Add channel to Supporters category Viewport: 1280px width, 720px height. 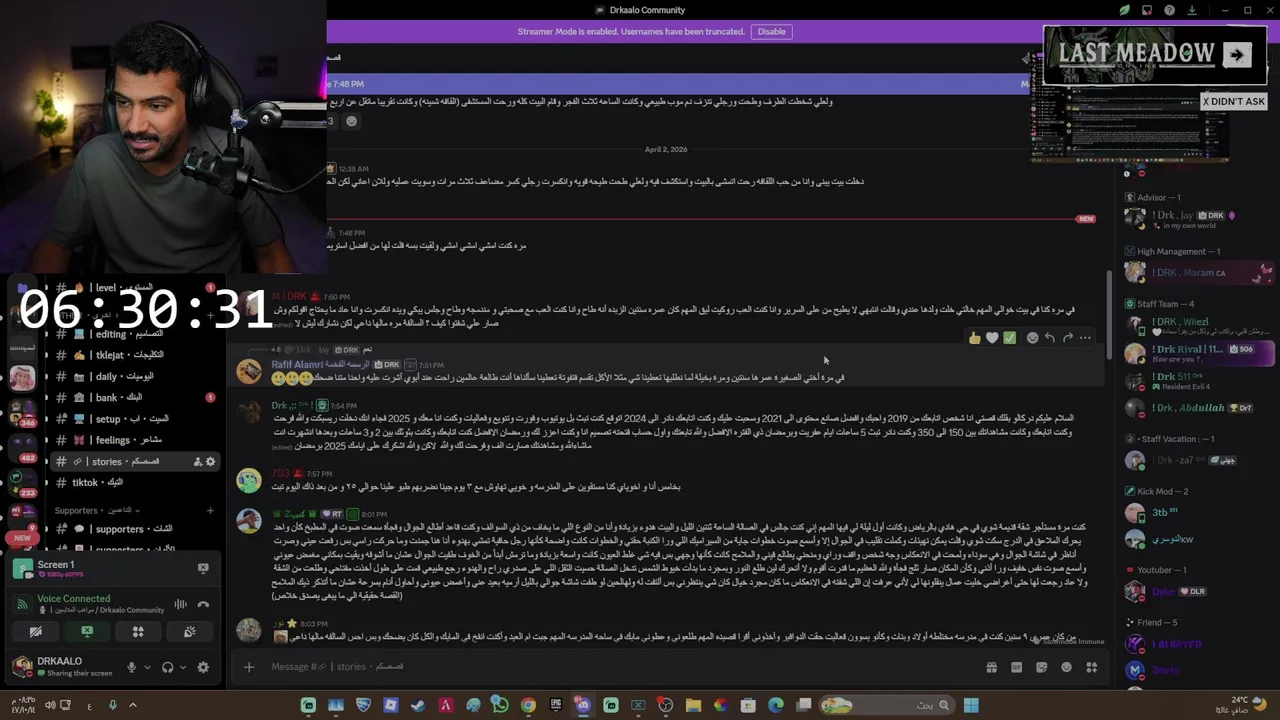(x=210, y=511)
